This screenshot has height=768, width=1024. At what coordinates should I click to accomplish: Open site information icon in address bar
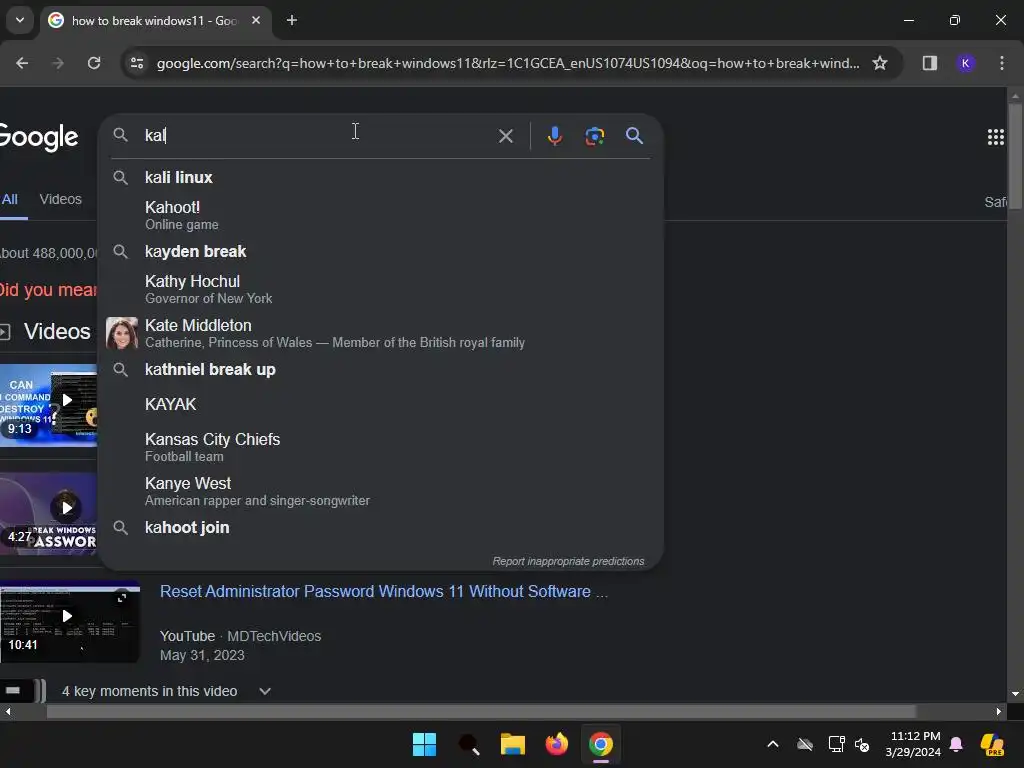pyautogui.click(x=137, y=63)
